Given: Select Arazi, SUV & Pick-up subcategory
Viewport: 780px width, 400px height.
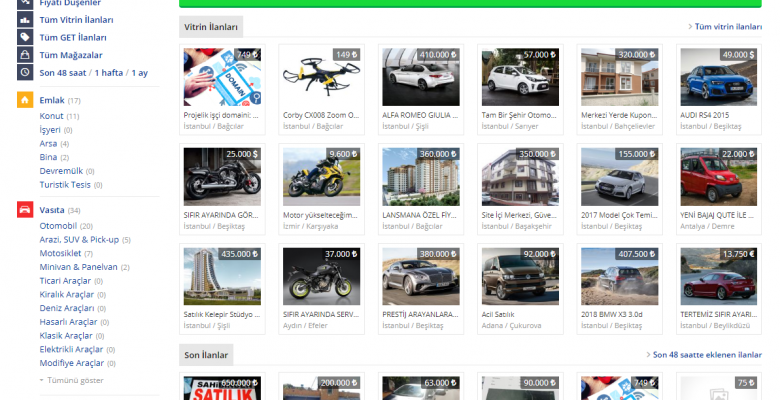Looking at the screenshot, I should click(x=80, y=240).
